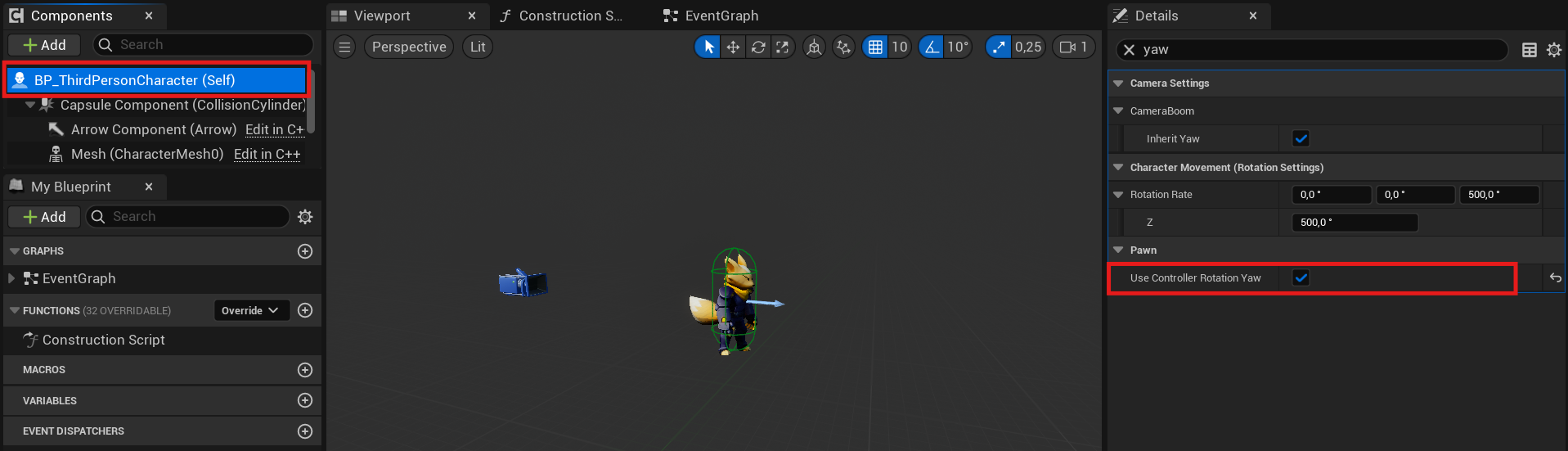The height and width of the screenshot is (451, 1568).
Task: Open the Lit view mode dropdown
Action: (478, 47)
